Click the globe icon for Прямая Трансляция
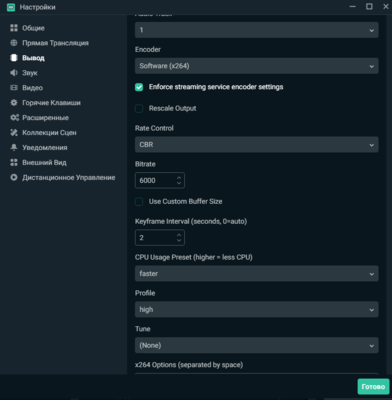This screenshot has width=392, height=400. click(x=14, y=43)
